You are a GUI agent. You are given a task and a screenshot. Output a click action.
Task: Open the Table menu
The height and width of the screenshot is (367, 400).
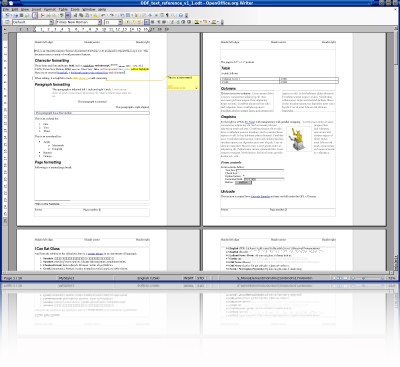pos(63,10)
